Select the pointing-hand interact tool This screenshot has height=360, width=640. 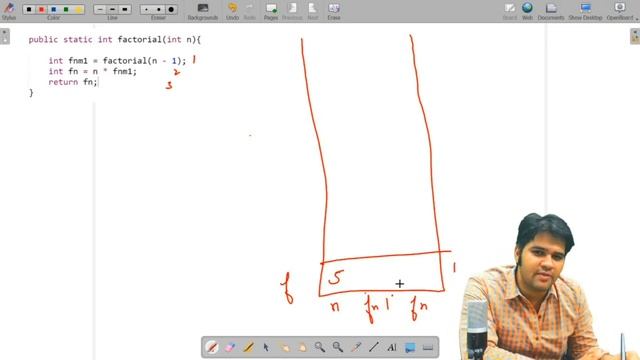pos(284,347)
